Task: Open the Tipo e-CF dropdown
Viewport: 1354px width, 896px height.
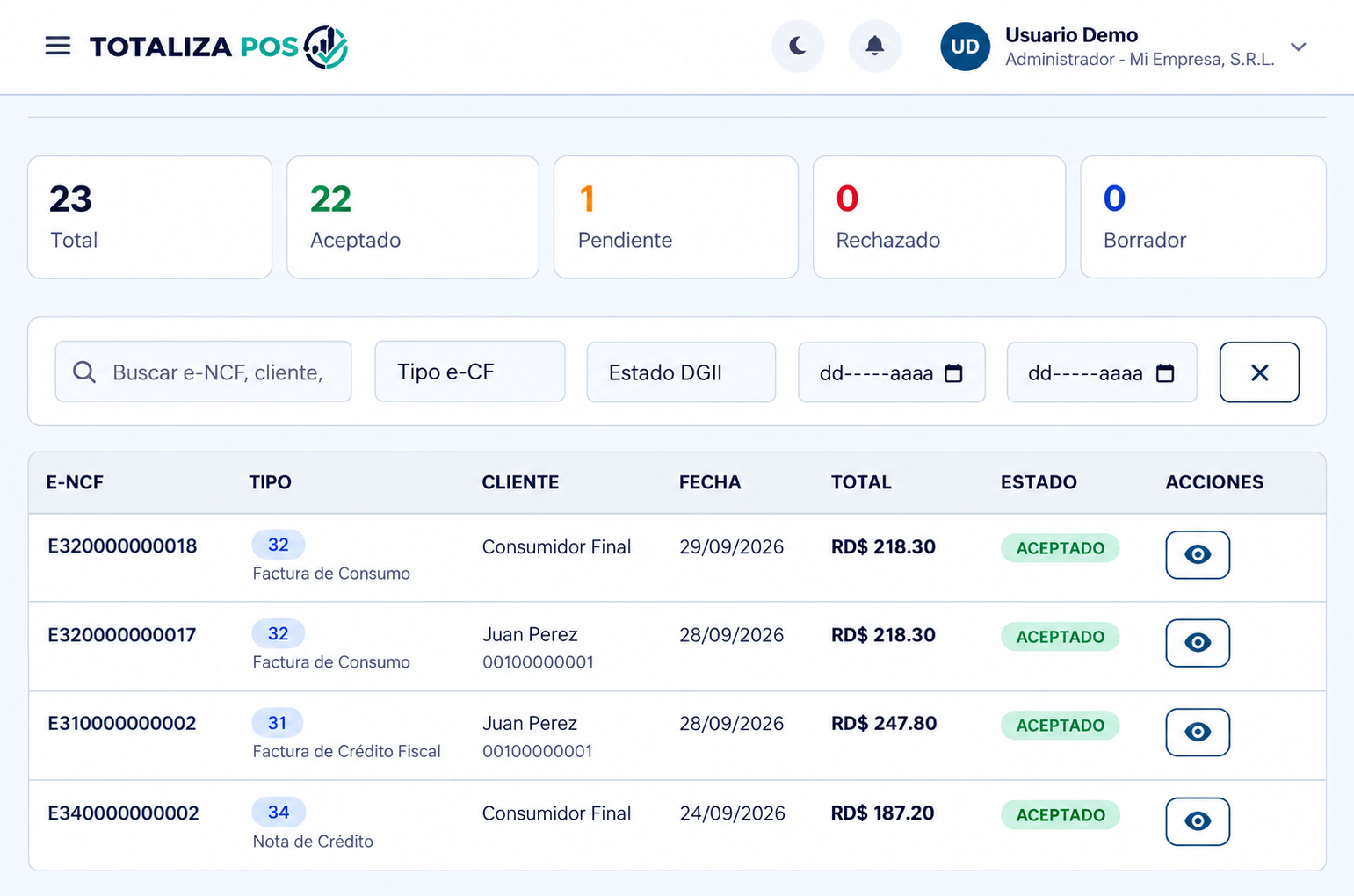Action: [x=470, y=372]
